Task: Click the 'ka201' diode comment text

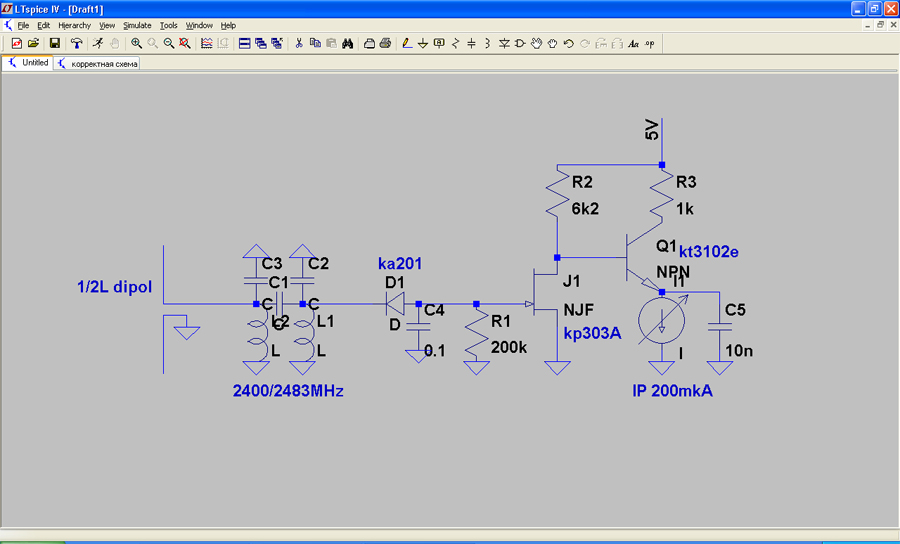Action: (x=400, y=263)
